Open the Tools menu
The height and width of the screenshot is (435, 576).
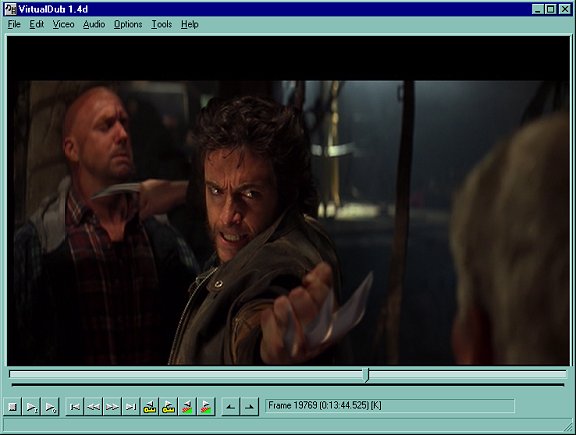point(162,24)
